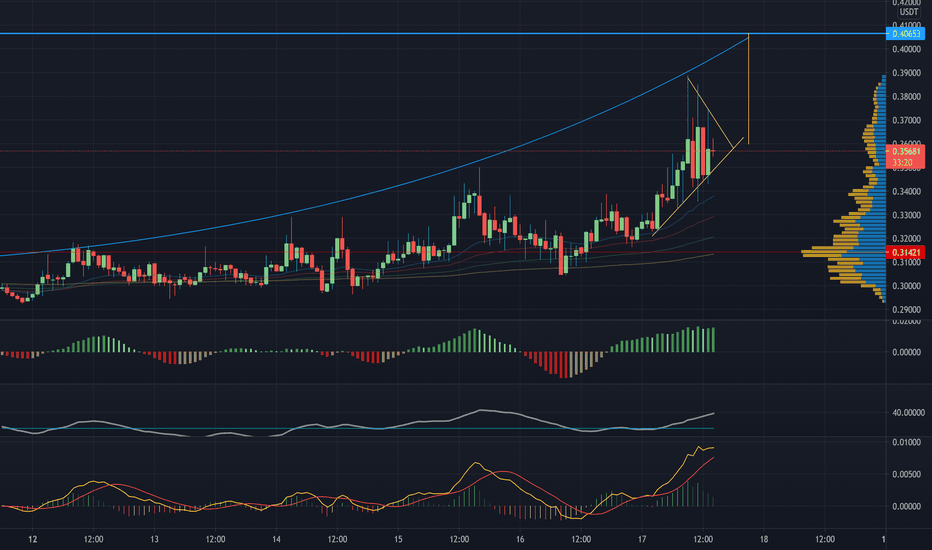Image resolution: width=932 pixels, height=550 pixels.
Task: Click date label 15 on time axis
Action: (x=398, y=539)
